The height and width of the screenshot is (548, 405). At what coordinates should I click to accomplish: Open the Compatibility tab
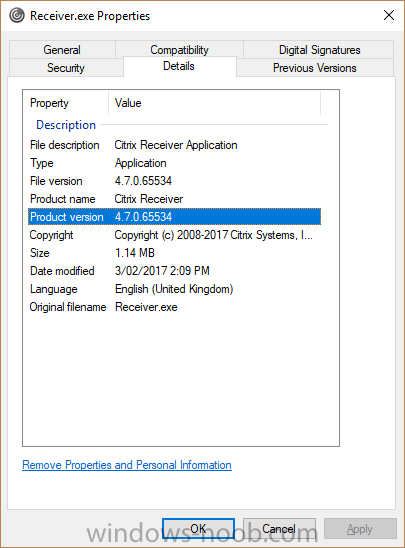point(179,49)
